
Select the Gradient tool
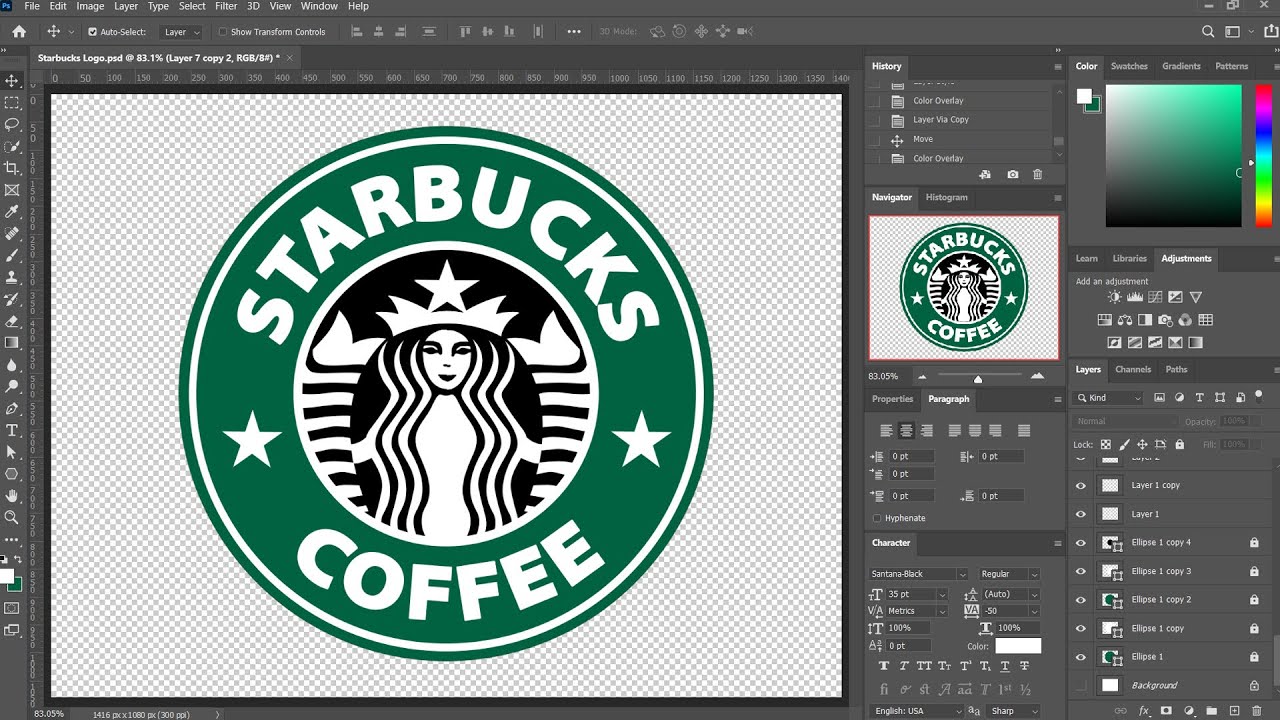(12, 343)
